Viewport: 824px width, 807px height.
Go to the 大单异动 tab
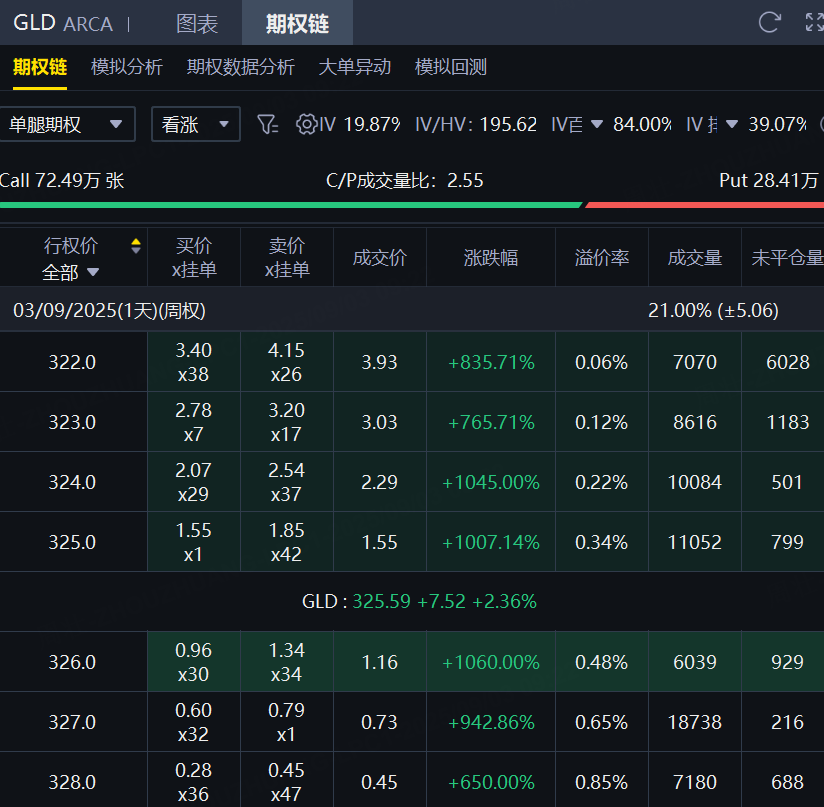(x=354, y=67)
